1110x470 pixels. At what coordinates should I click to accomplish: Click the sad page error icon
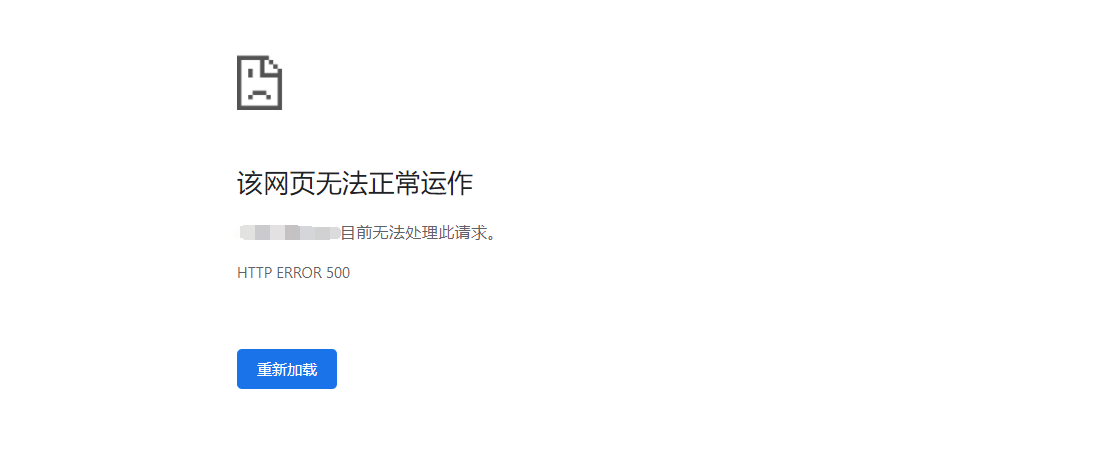(x=259, y=83)
